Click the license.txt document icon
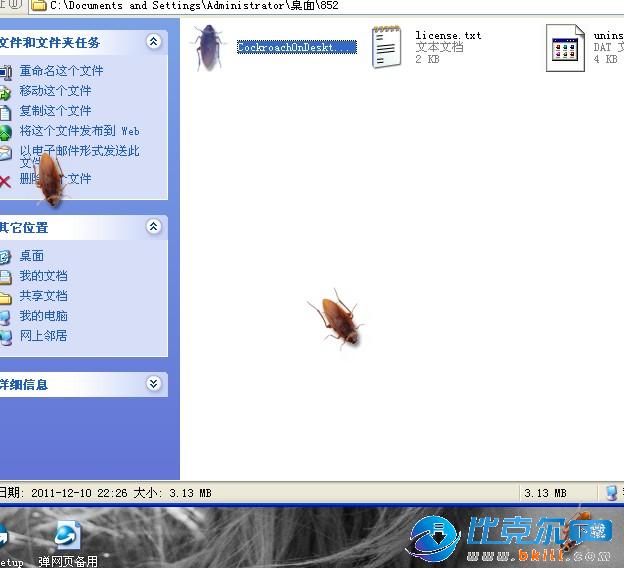 tap(386, 47)
